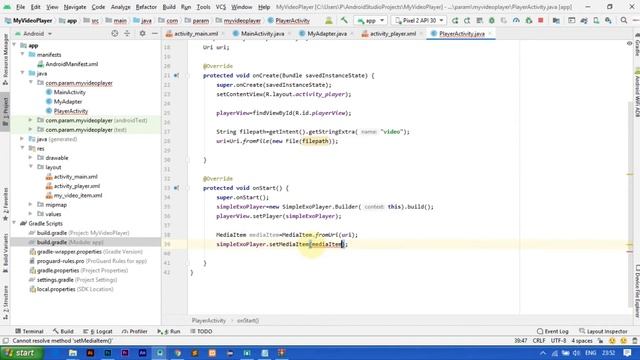The height and width of the screenshot is (360, 640).
Task: Click the ENG language indicator in taskbar
Action: 591,353
